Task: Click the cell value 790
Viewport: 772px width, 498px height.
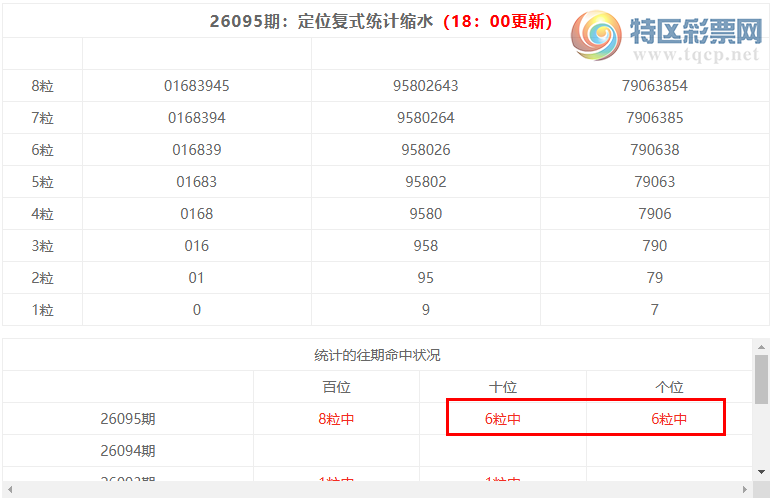Action: pos(655,246)
